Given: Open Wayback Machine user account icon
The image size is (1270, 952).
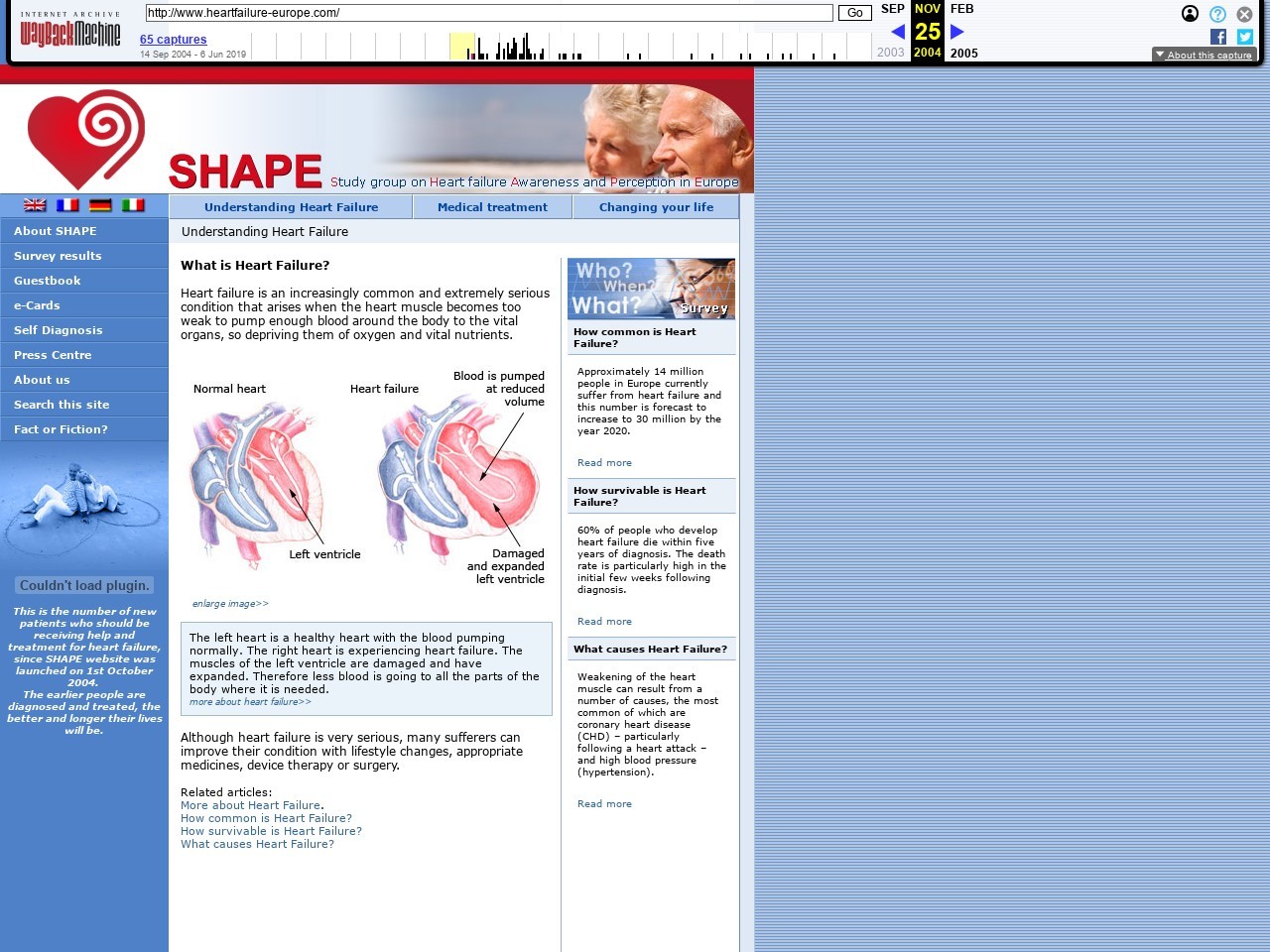Looking at the screenshot, I should point(1190,14).
